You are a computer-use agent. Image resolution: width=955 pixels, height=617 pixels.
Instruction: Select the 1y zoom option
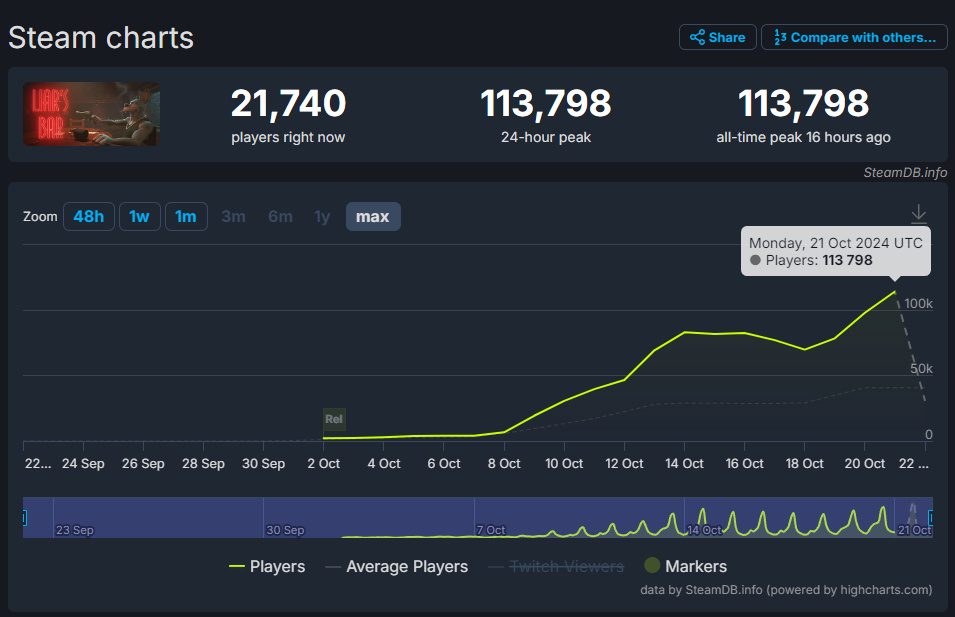322,216
